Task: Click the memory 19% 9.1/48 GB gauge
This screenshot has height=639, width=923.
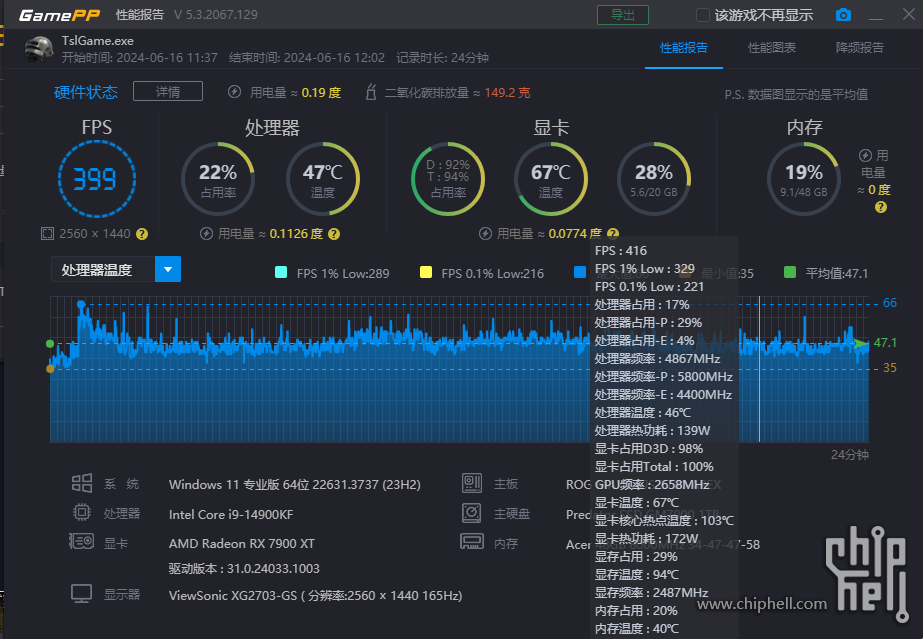Action: [804, 179]
